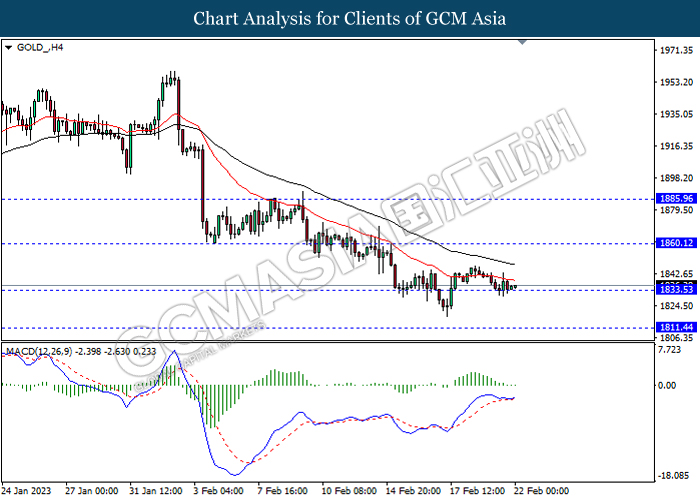
Task: Select the 1811.44 price level label
Action: click(x=676, y=327)
